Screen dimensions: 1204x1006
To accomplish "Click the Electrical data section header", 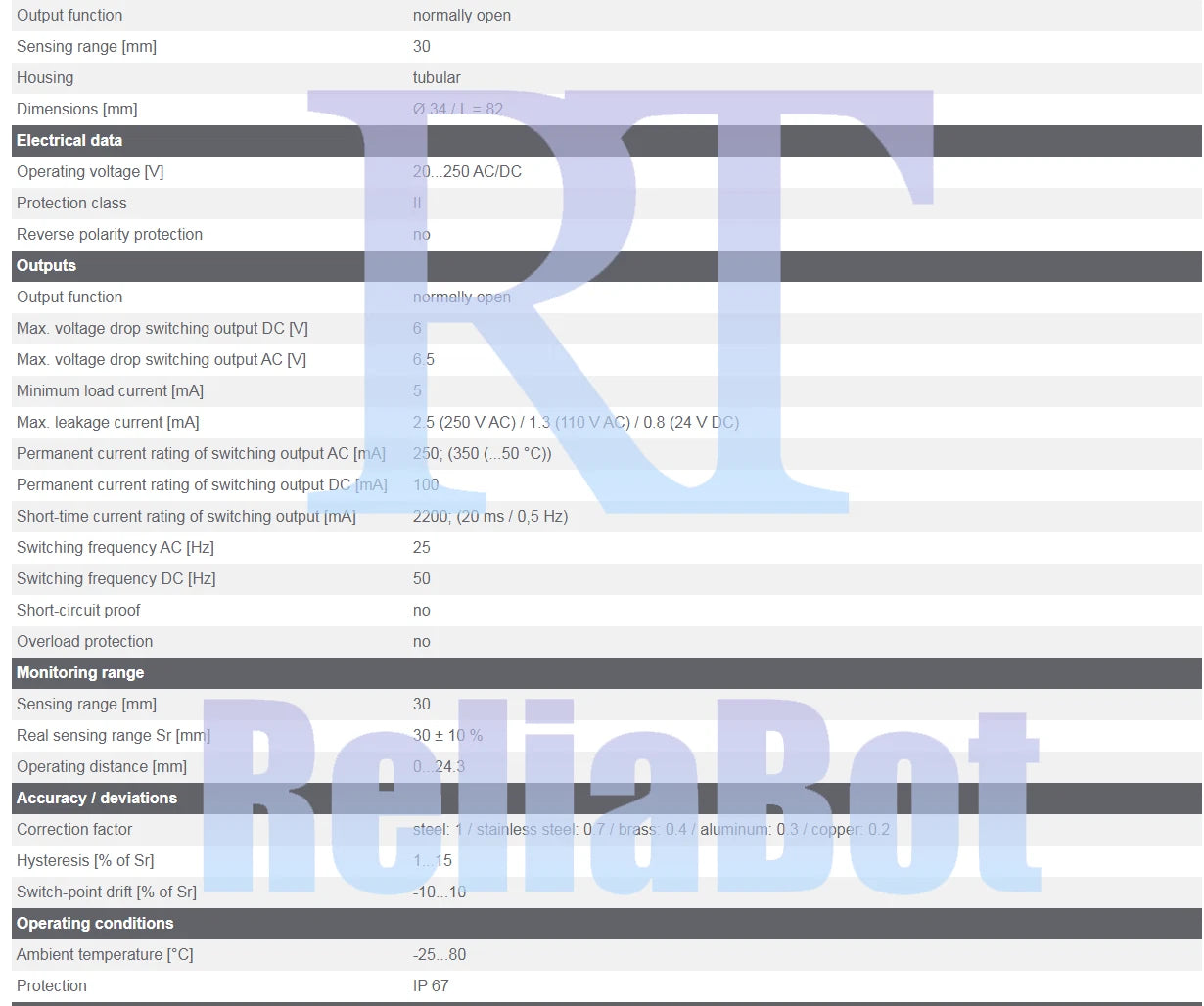I will click(x=607, y=141).
